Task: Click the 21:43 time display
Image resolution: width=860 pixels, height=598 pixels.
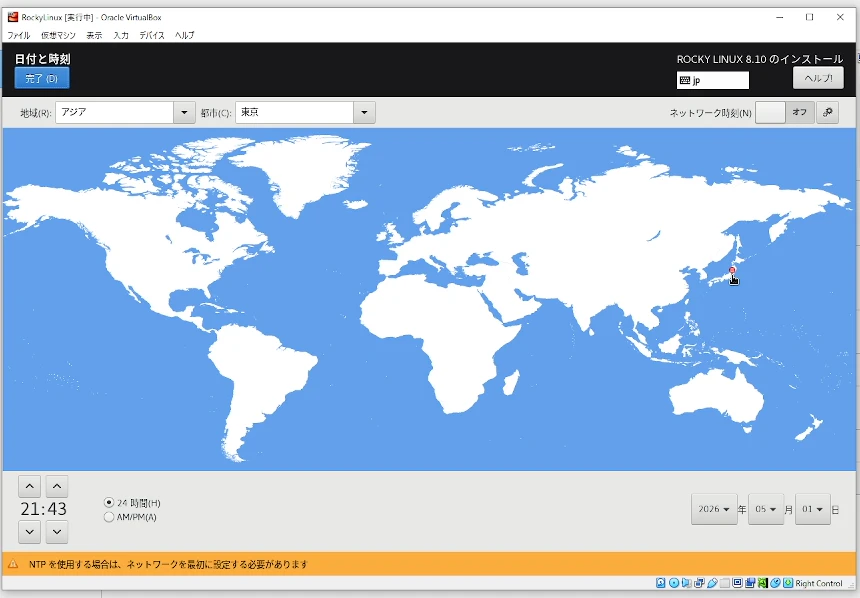Action: (43, 509)
